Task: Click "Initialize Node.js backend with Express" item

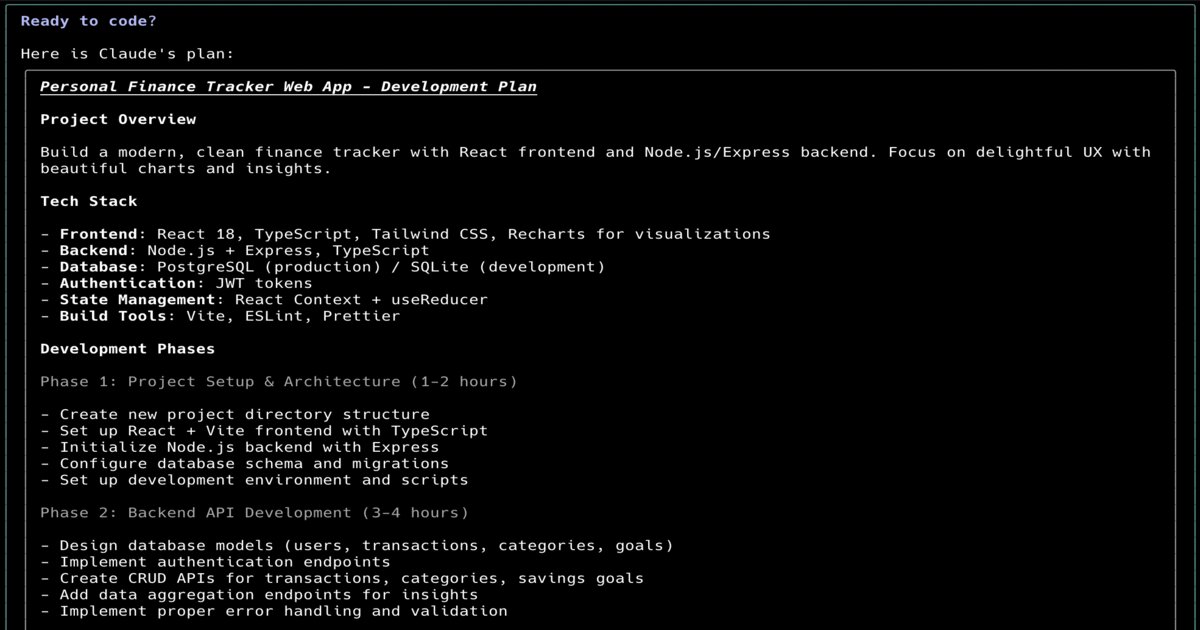Action: 240,447
